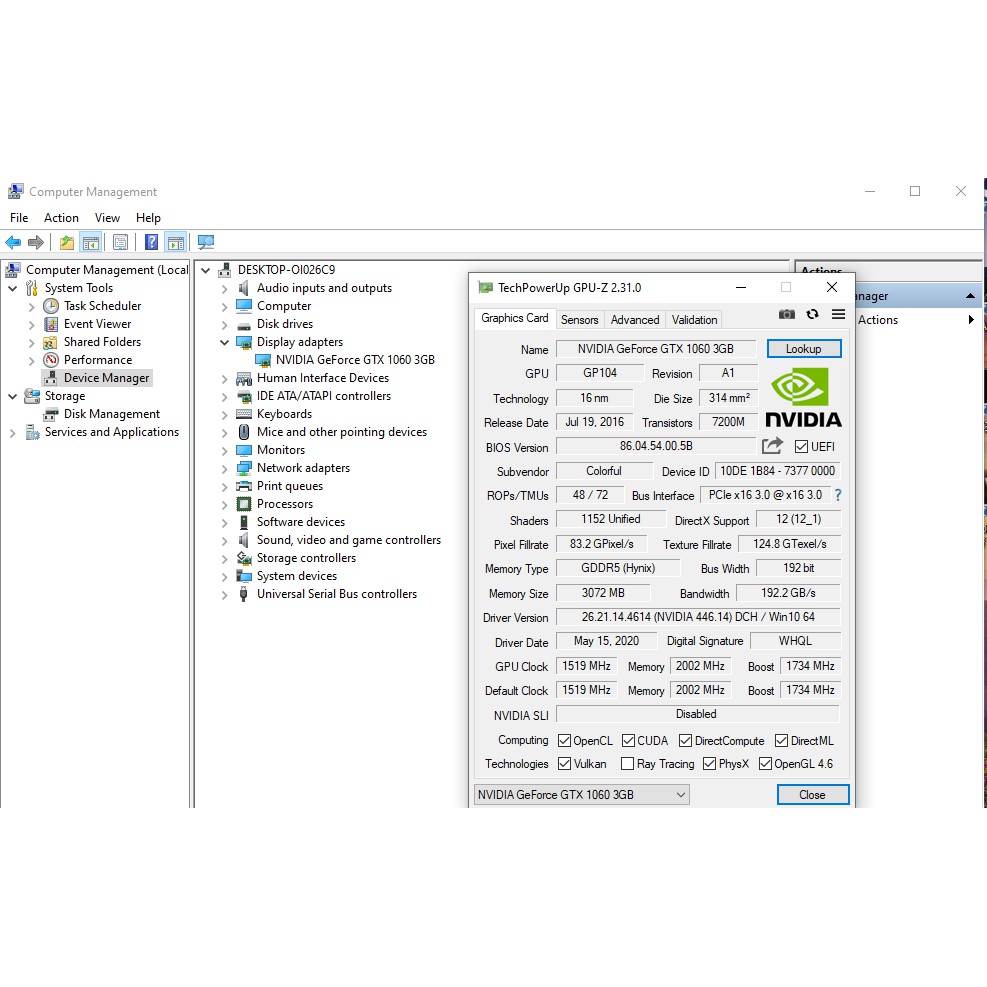Click the GPU-Z refresh icon
The width and height of the screenshot is (987, 987).
click(x=812, y=314)
